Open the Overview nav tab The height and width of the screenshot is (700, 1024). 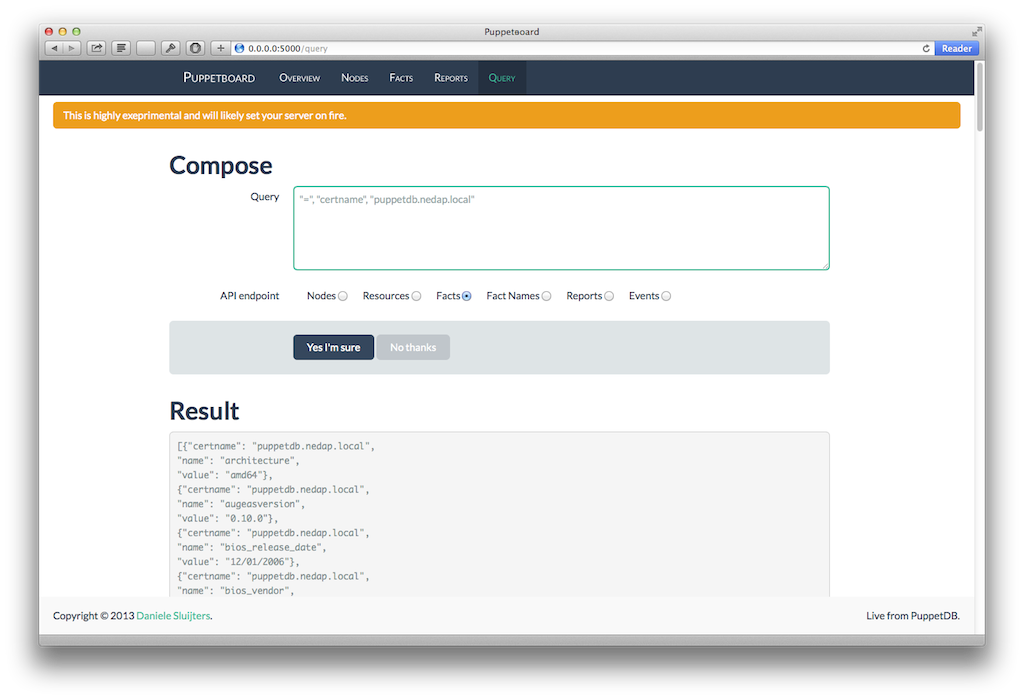(299, 78)
